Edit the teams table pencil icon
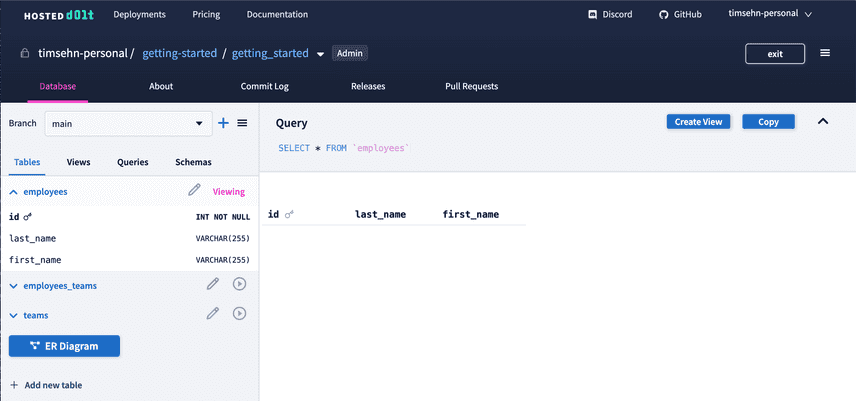856x401 pixels. click(x=212, y=314)
